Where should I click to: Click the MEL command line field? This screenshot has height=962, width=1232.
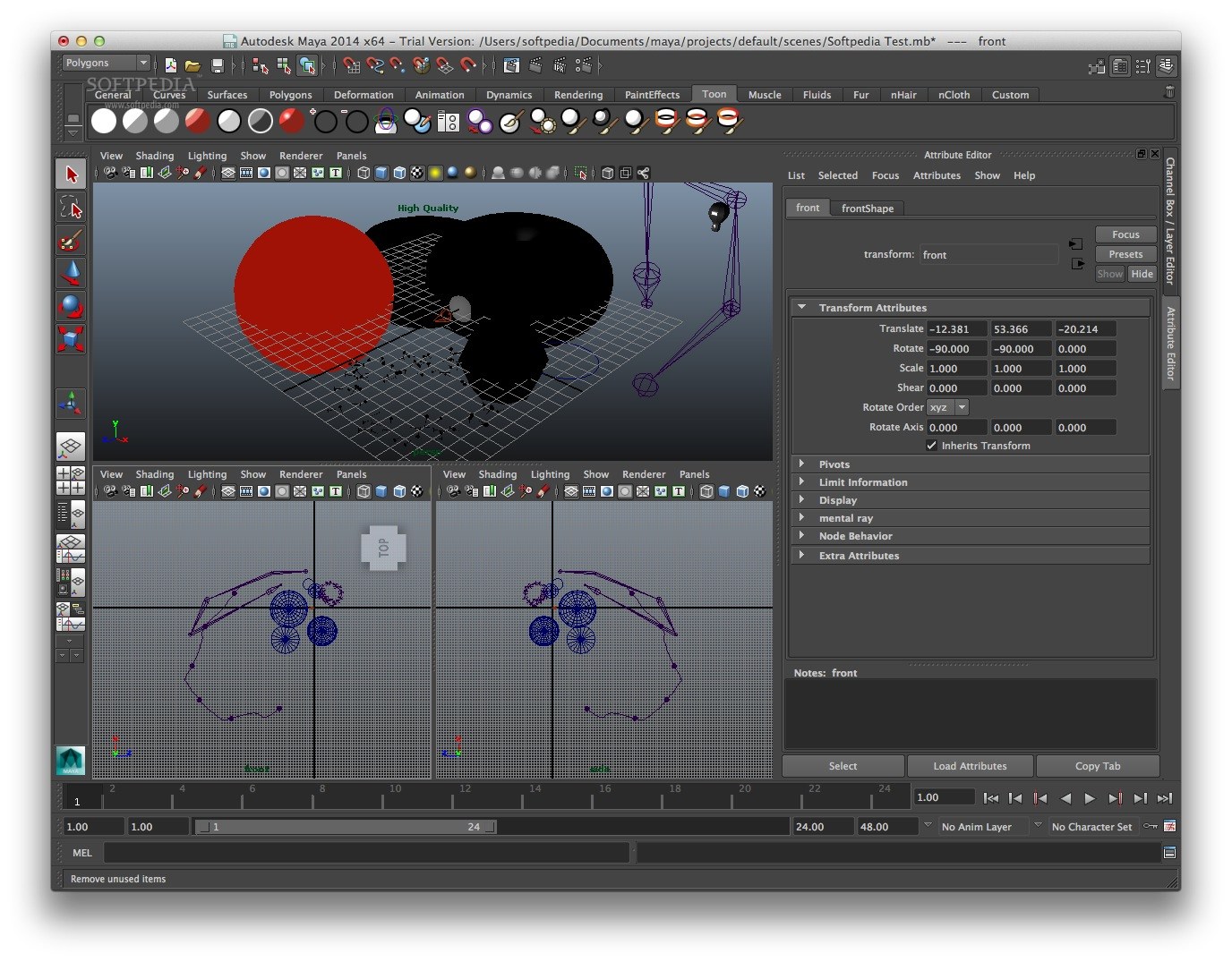tap(366, 853)
